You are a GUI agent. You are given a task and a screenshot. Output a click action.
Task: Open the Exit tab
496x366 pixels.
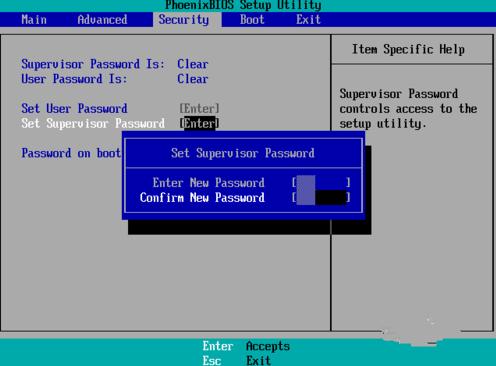[x=308, y=20]
